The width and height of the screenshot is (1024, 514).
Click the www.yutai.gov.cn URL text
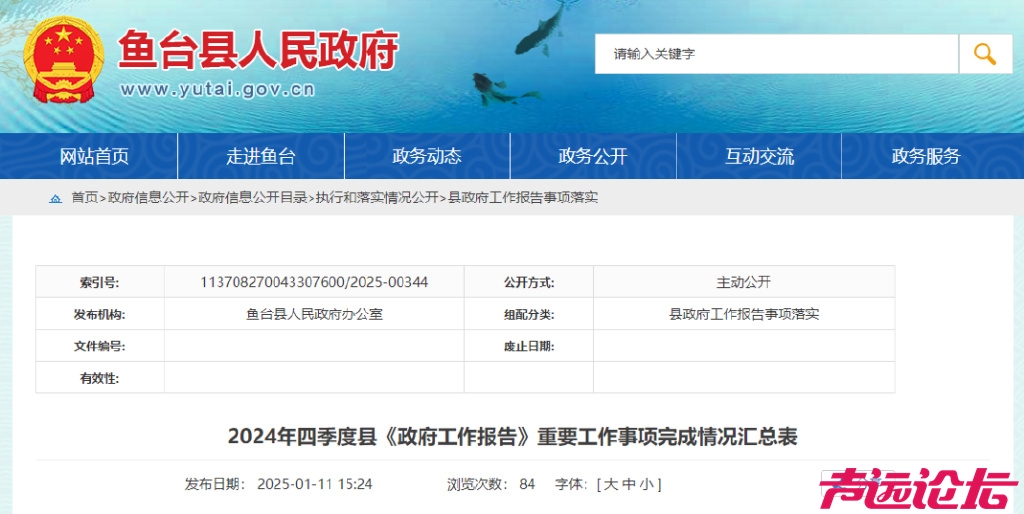217,90
